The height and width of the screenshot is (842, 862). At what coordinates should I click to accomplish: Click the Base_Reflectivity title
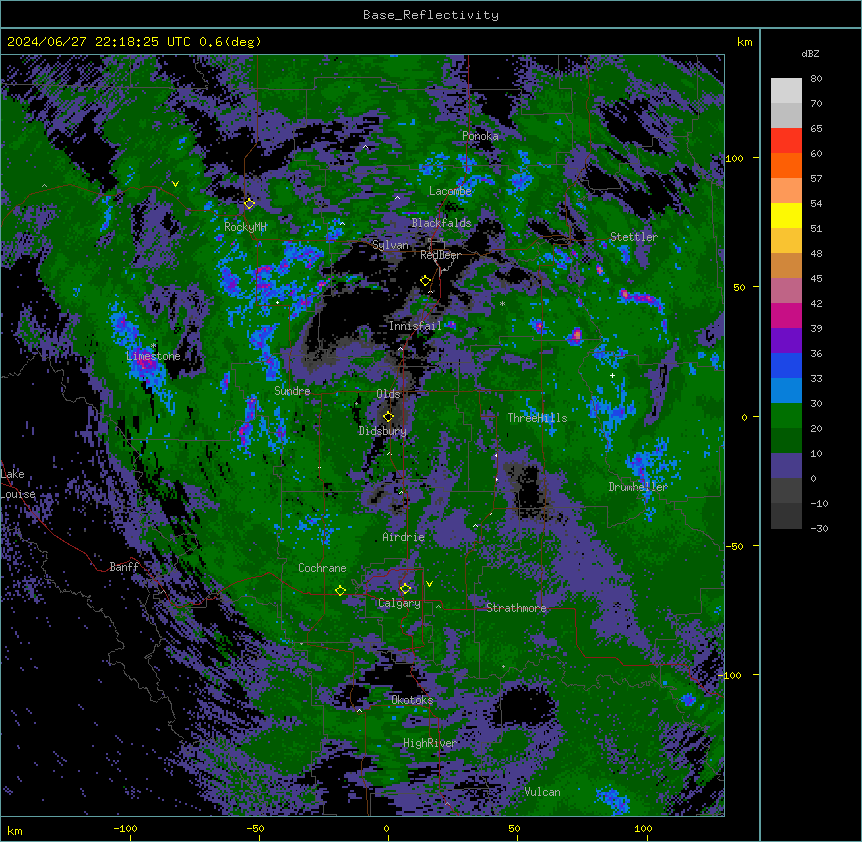click(431, 15)
